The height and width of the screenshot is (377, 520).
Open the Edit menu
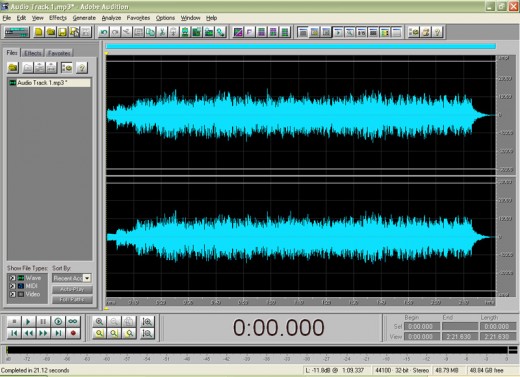(21, 18)
